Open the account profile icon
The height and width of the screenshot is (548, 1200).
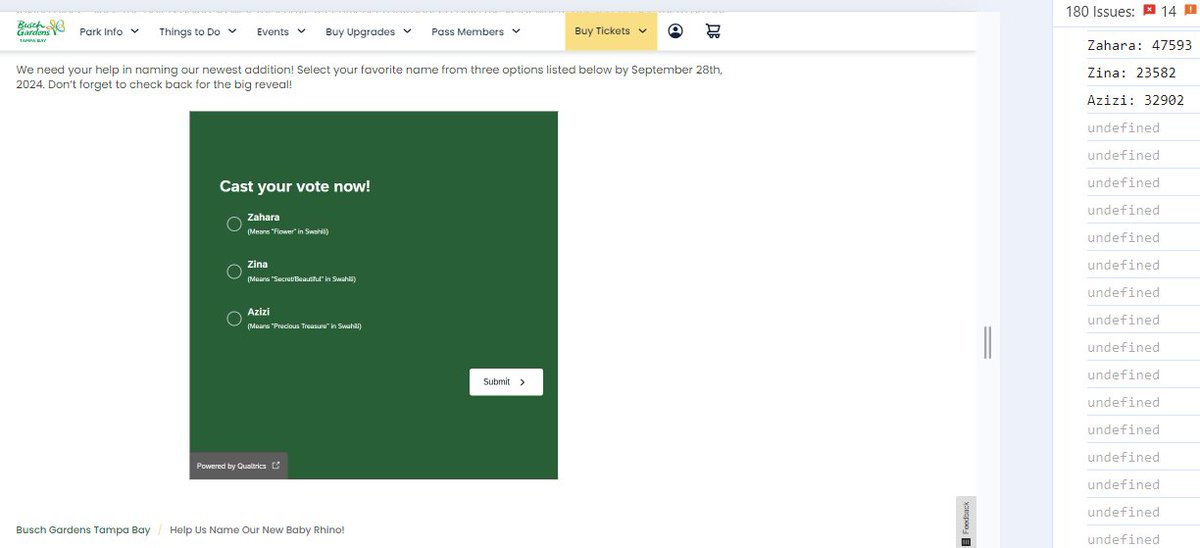[x=675, y=31]
